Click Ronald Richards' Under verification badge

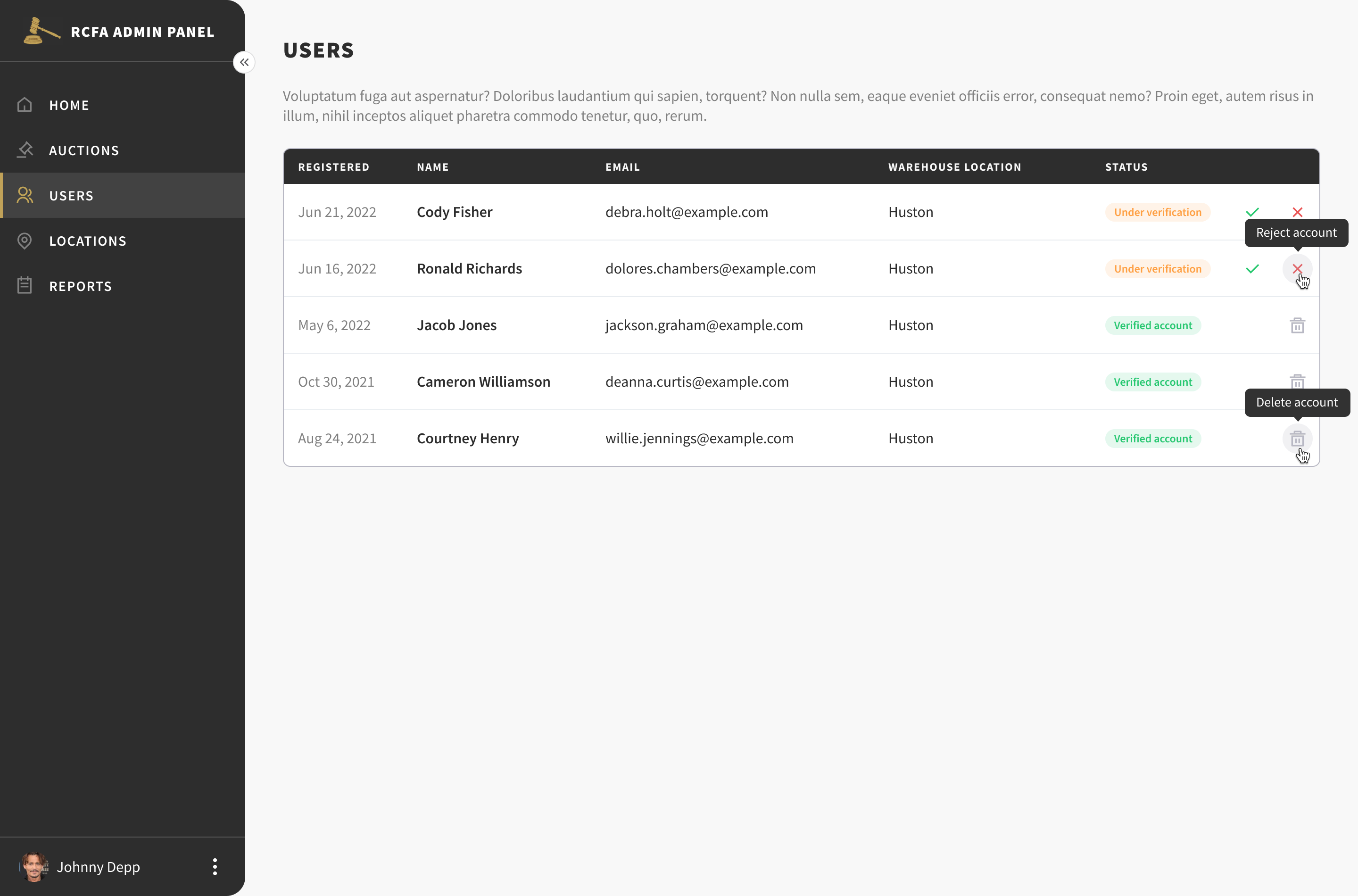tap(1158, 269)
